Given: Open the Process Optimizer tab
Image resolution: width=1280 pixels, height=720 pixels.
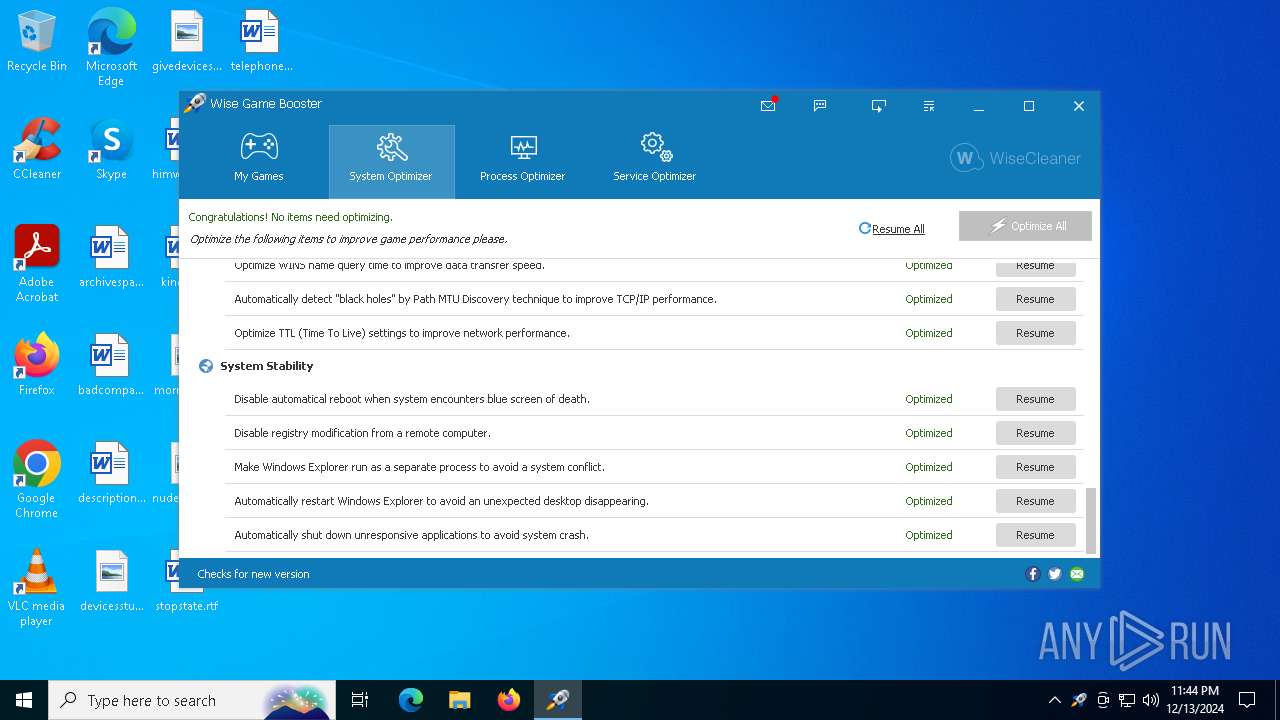Looking at the screenshot, I should point(522,160).
